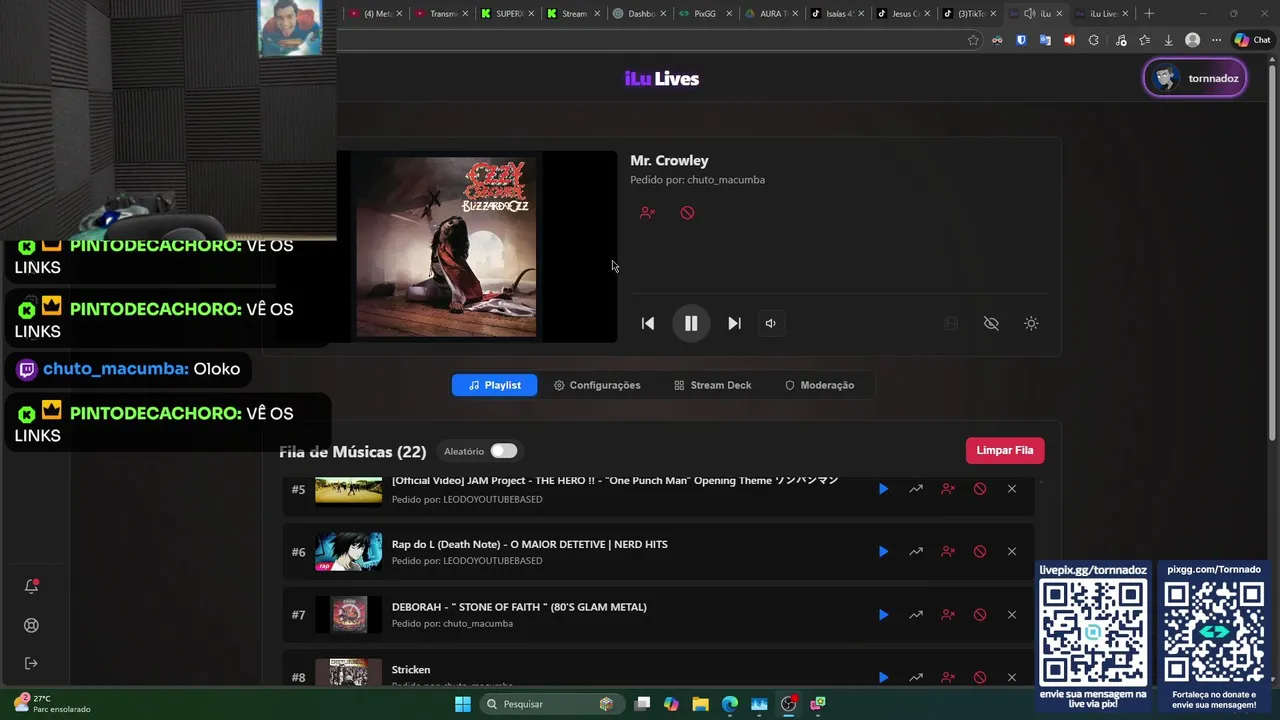Click DEBORAH Stone of Faith thumbnail
Image resolution: width=1280 pixels, height=720 pixels.
[349, 615]
